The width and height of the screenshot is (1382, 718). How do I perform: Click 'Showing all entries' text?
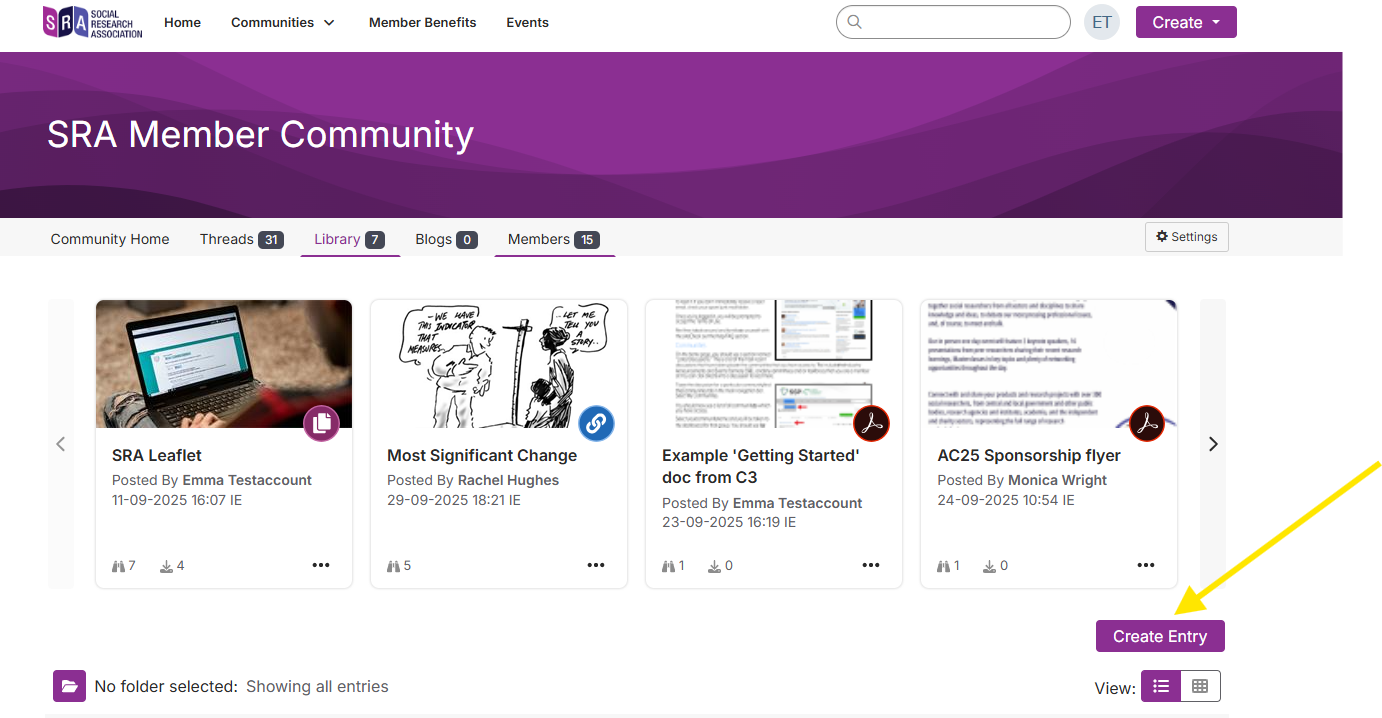[317, 686]
